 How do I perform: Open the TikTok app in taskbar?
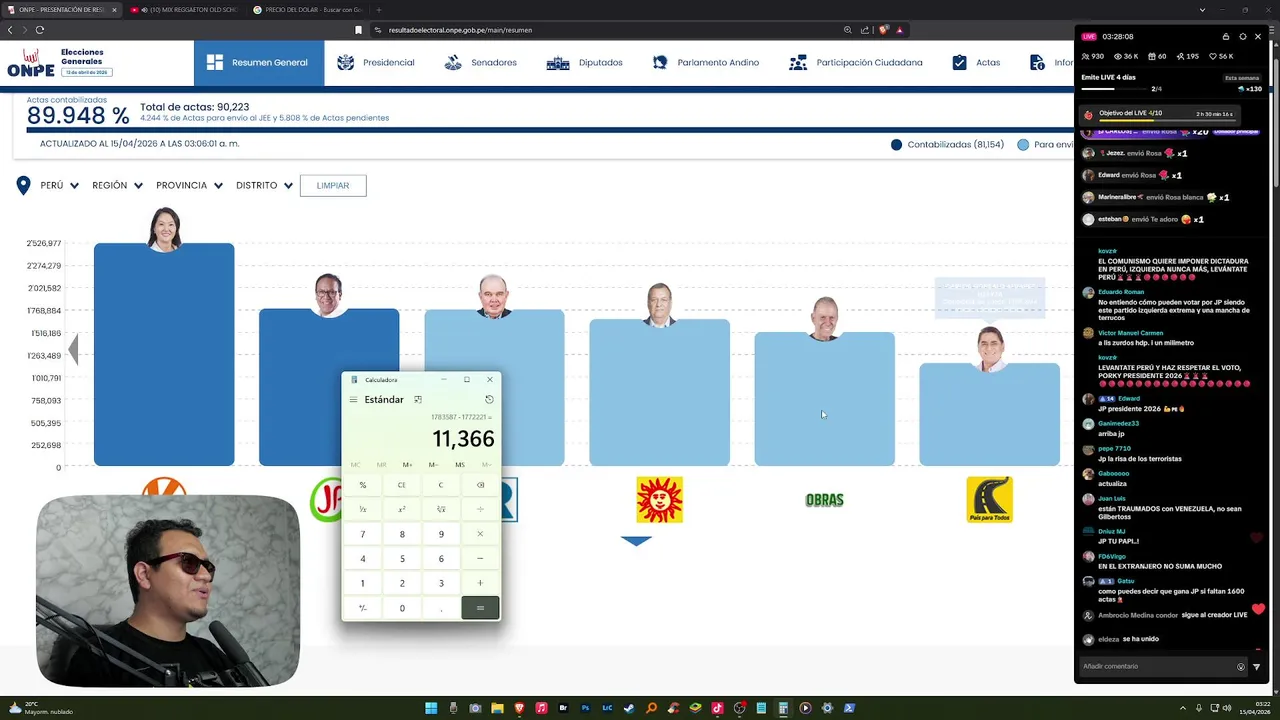[717, 708]
